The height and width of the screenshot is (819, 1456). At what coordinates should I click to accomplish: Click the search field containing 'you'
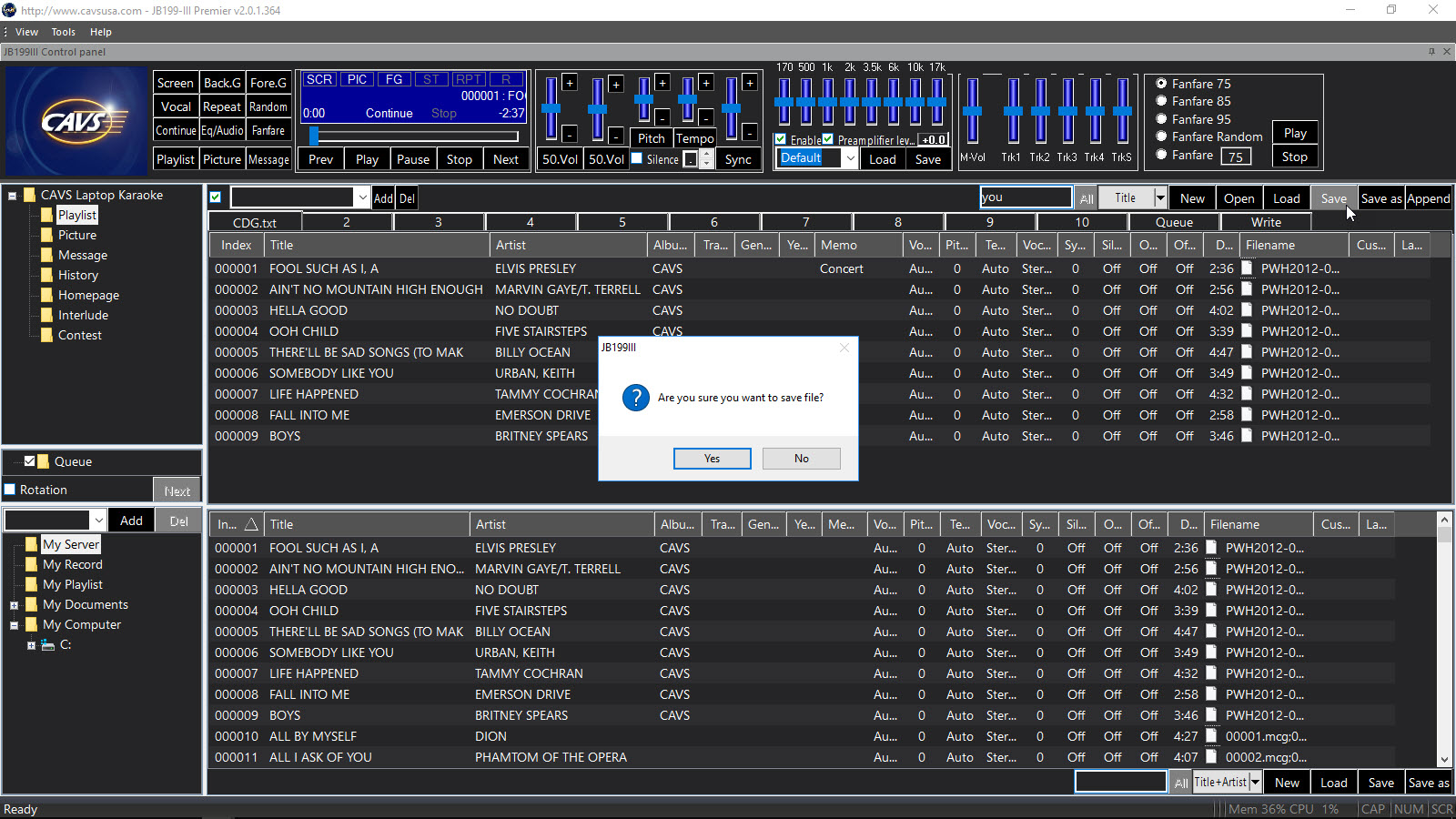(x=1026, y=197)
